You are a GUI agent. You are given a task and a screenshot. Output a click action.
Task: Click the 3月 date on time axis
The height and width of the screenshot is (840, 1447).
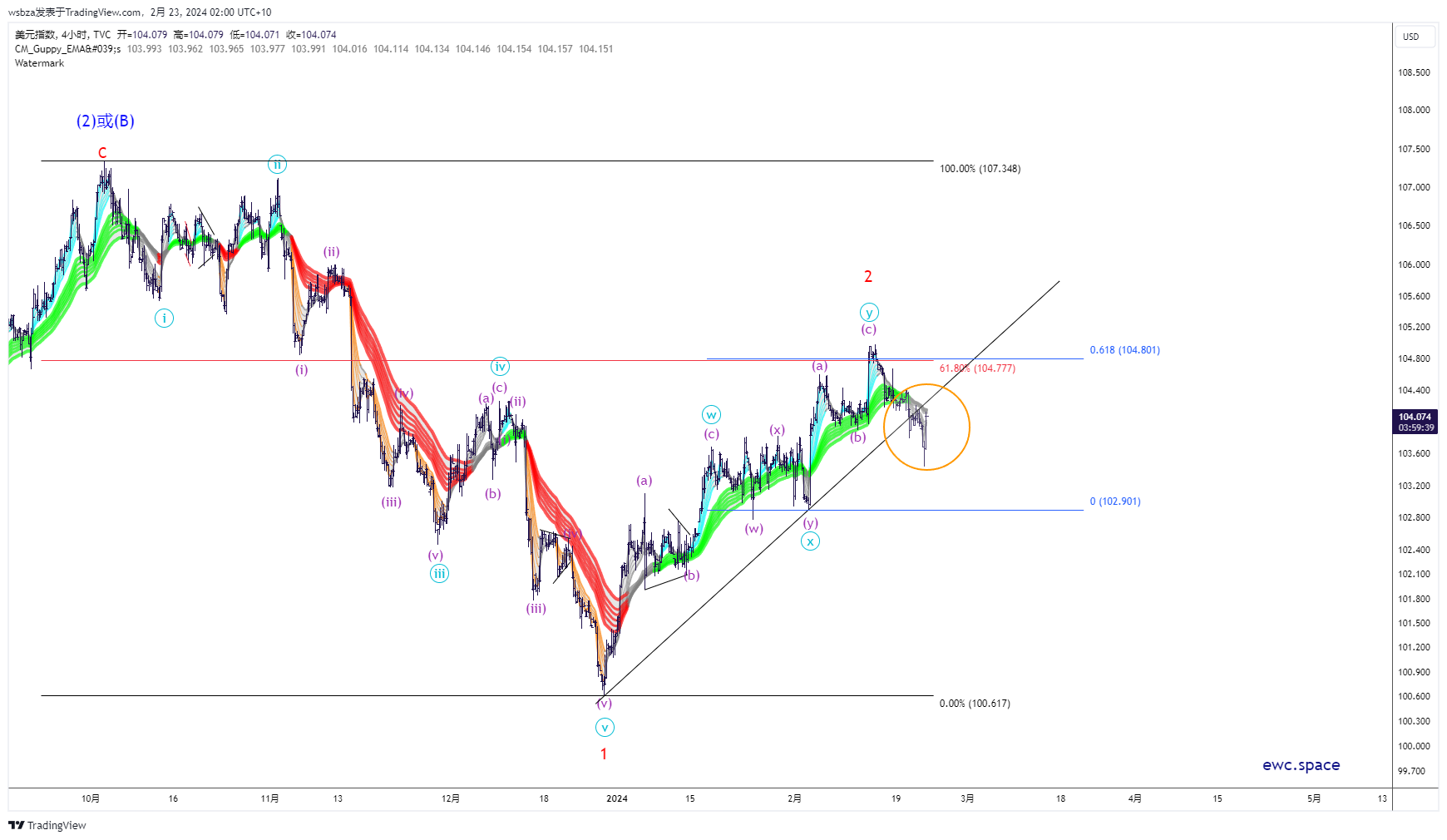pyautogui.click(x=967, y=798)
